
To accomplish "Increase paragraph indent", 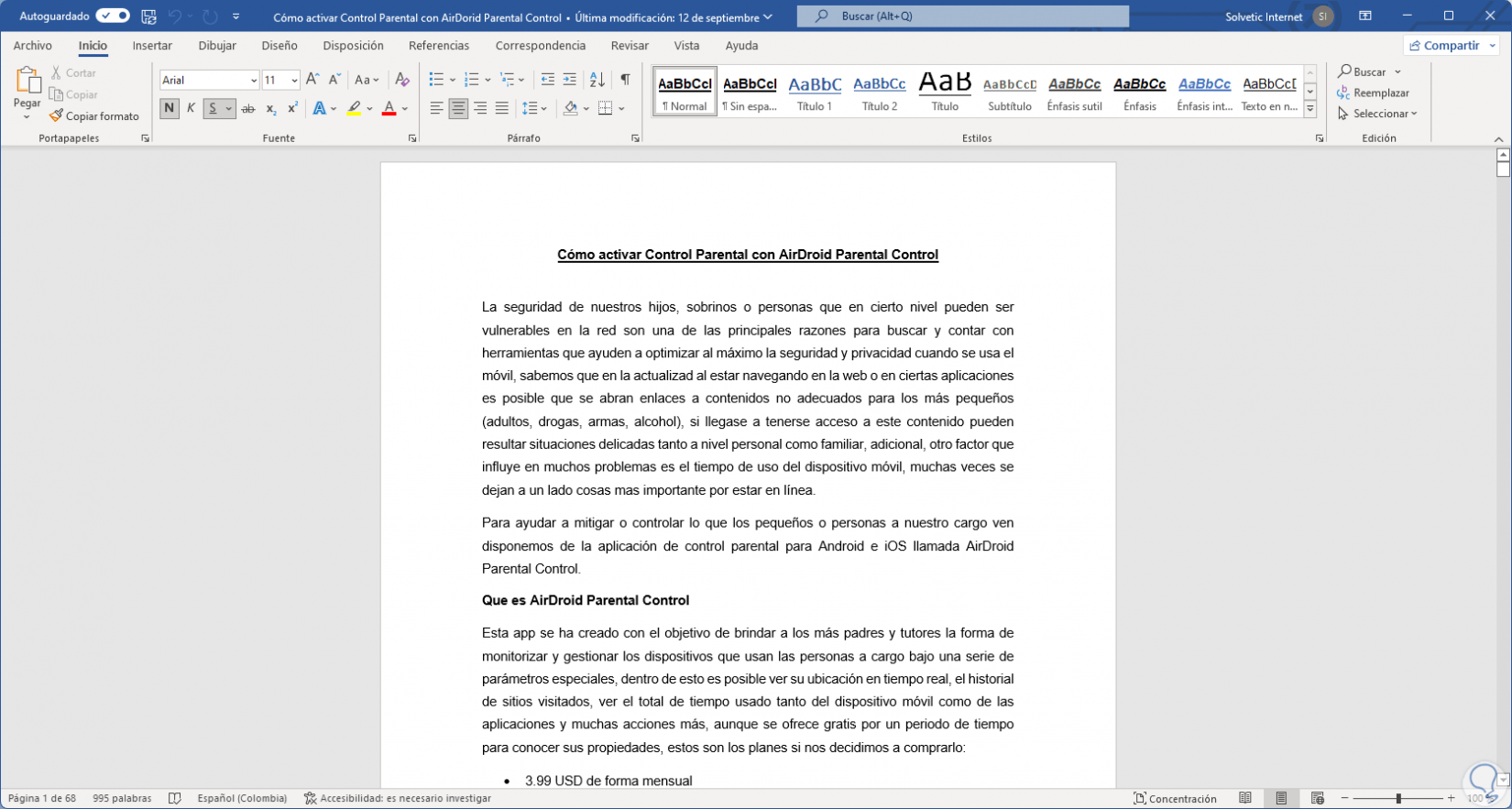I will point(570,80).
